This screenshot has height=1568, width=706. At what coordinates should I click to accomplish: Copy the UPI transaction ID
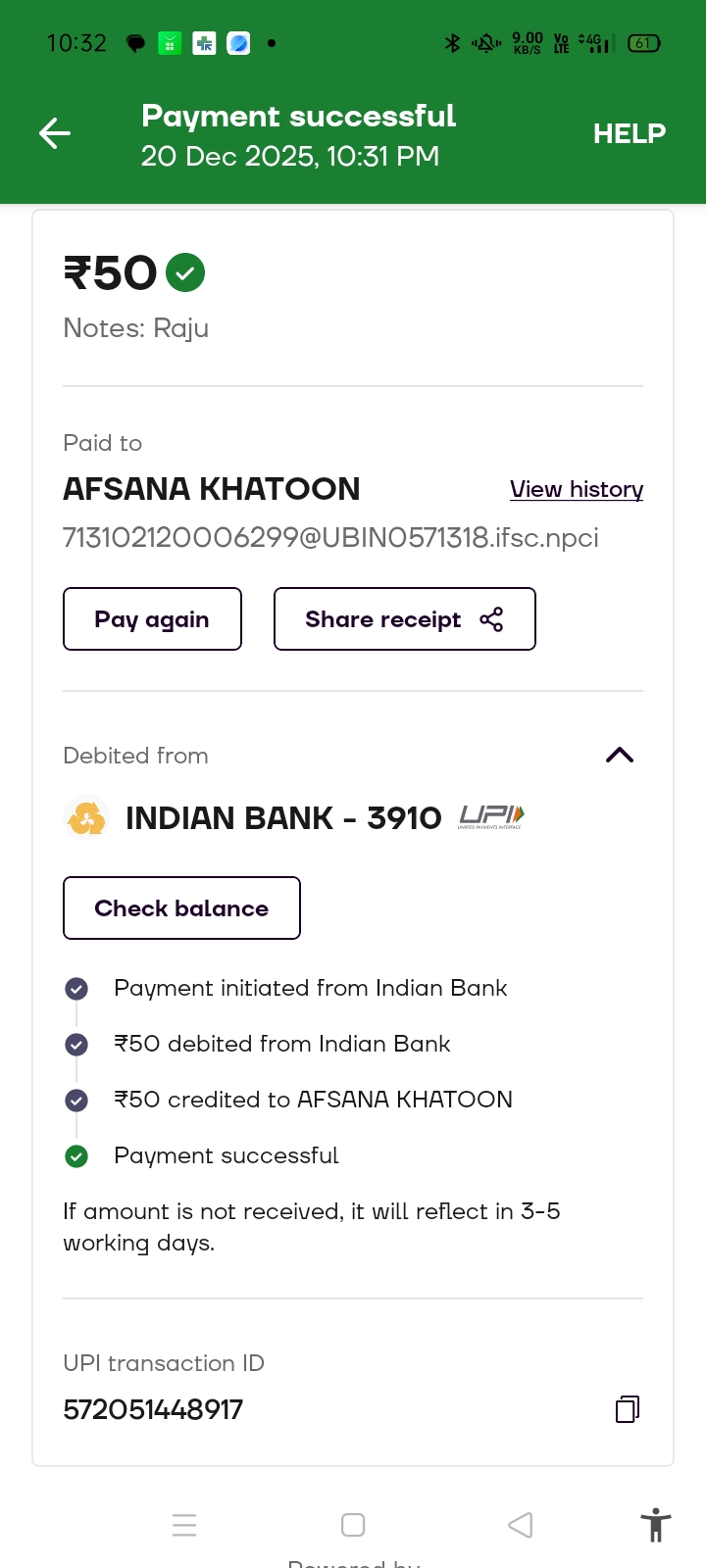[x=628, y=1409]
